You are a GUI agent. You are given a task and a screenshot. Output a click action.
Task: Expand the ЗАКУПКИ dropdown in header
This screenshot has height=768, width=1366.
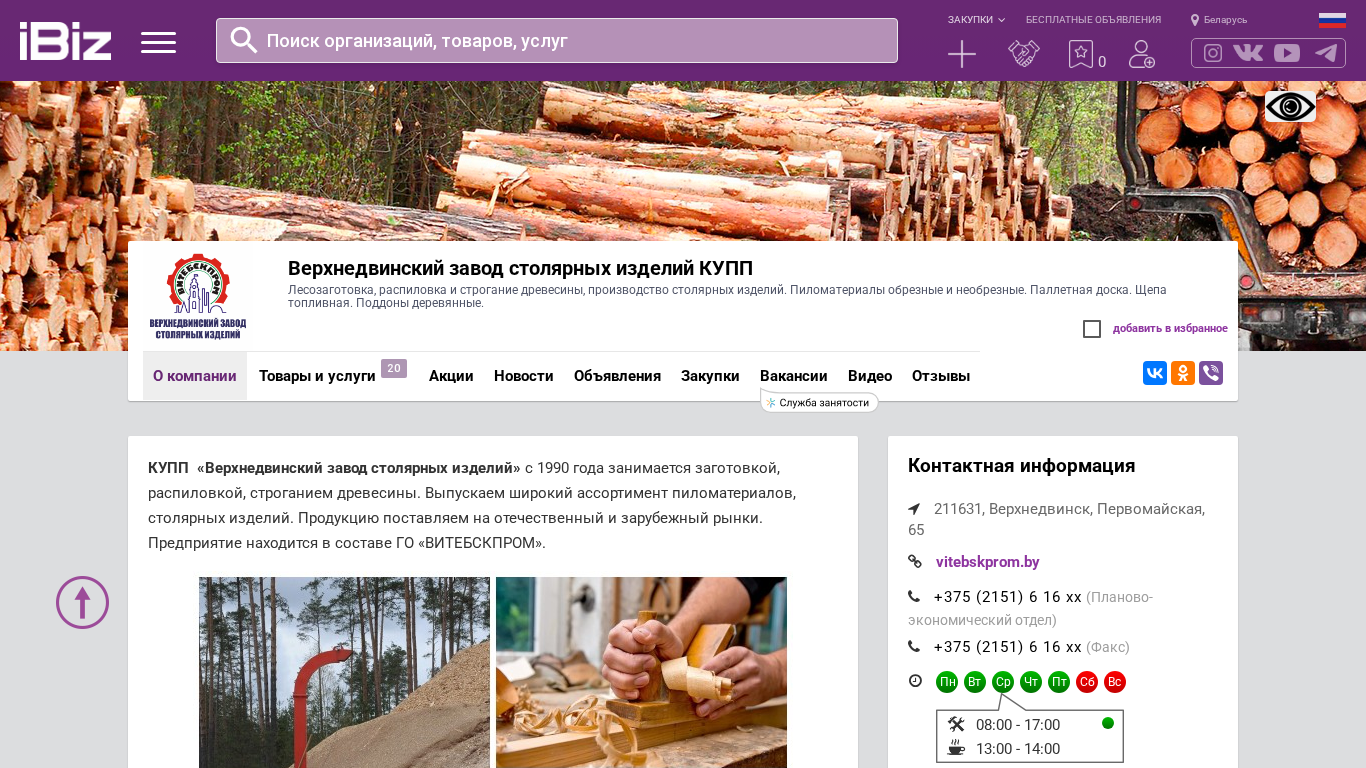click(976, 20)
